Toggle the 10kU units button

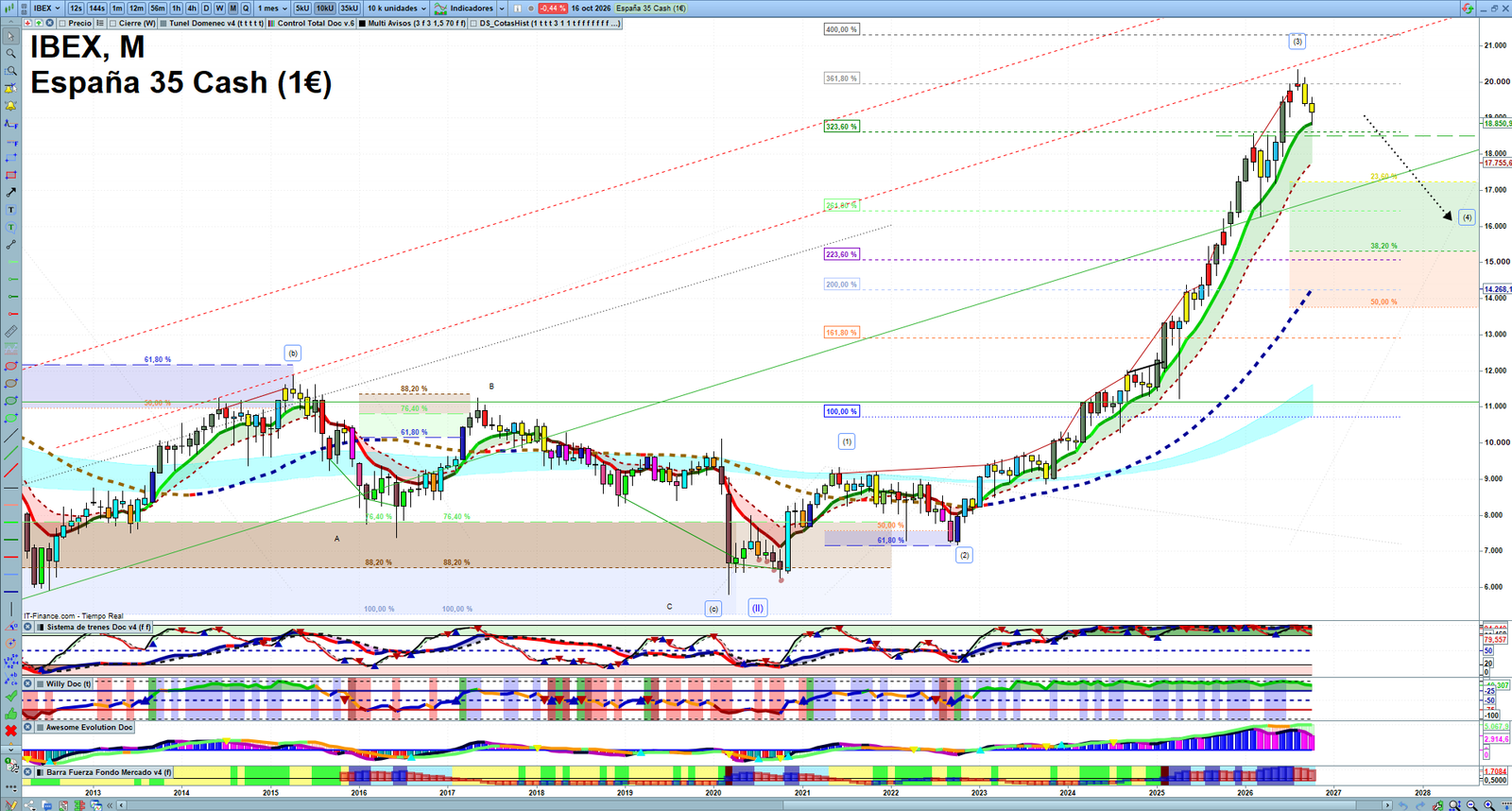pyautogui.click(x=325, y=9)
